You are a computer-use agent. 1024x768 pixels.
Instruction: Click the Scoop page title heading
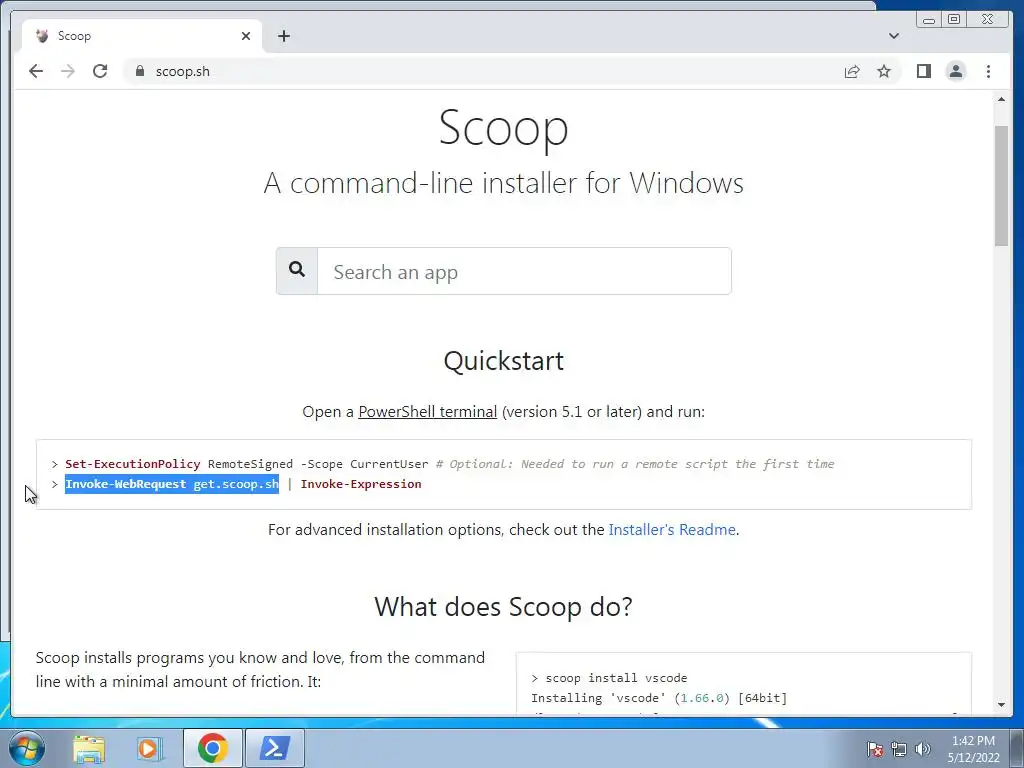(504, 128)
